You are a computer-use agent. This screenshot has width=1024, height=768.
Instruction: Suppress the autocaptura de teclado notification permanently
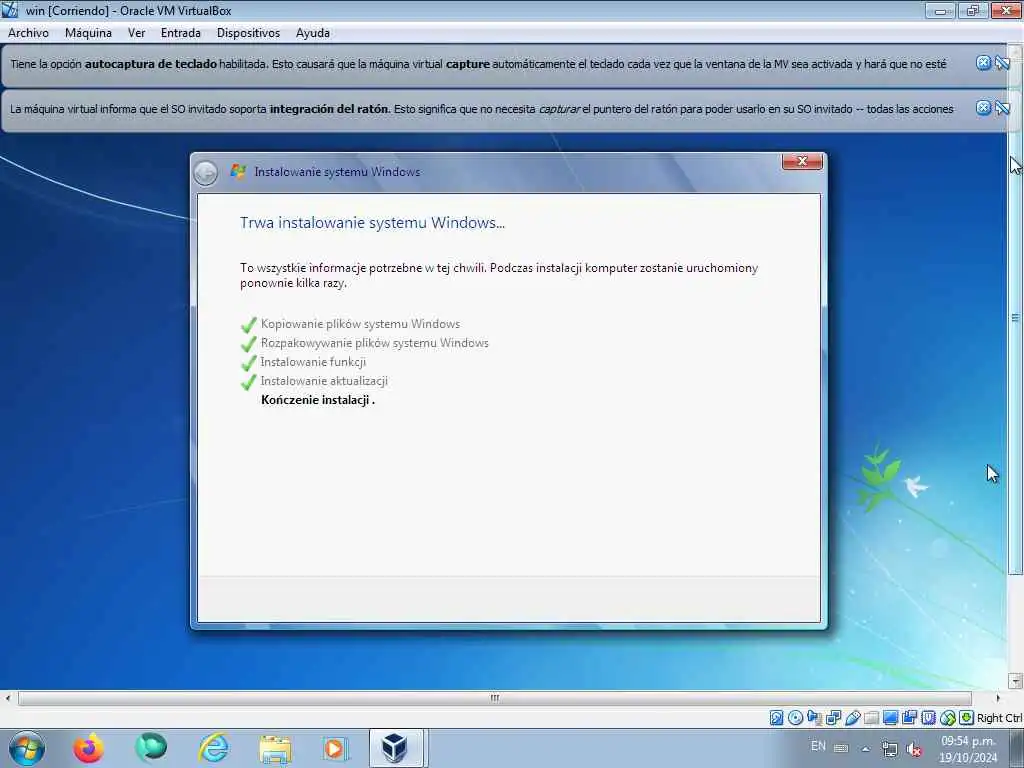[x=1002, y=63]
